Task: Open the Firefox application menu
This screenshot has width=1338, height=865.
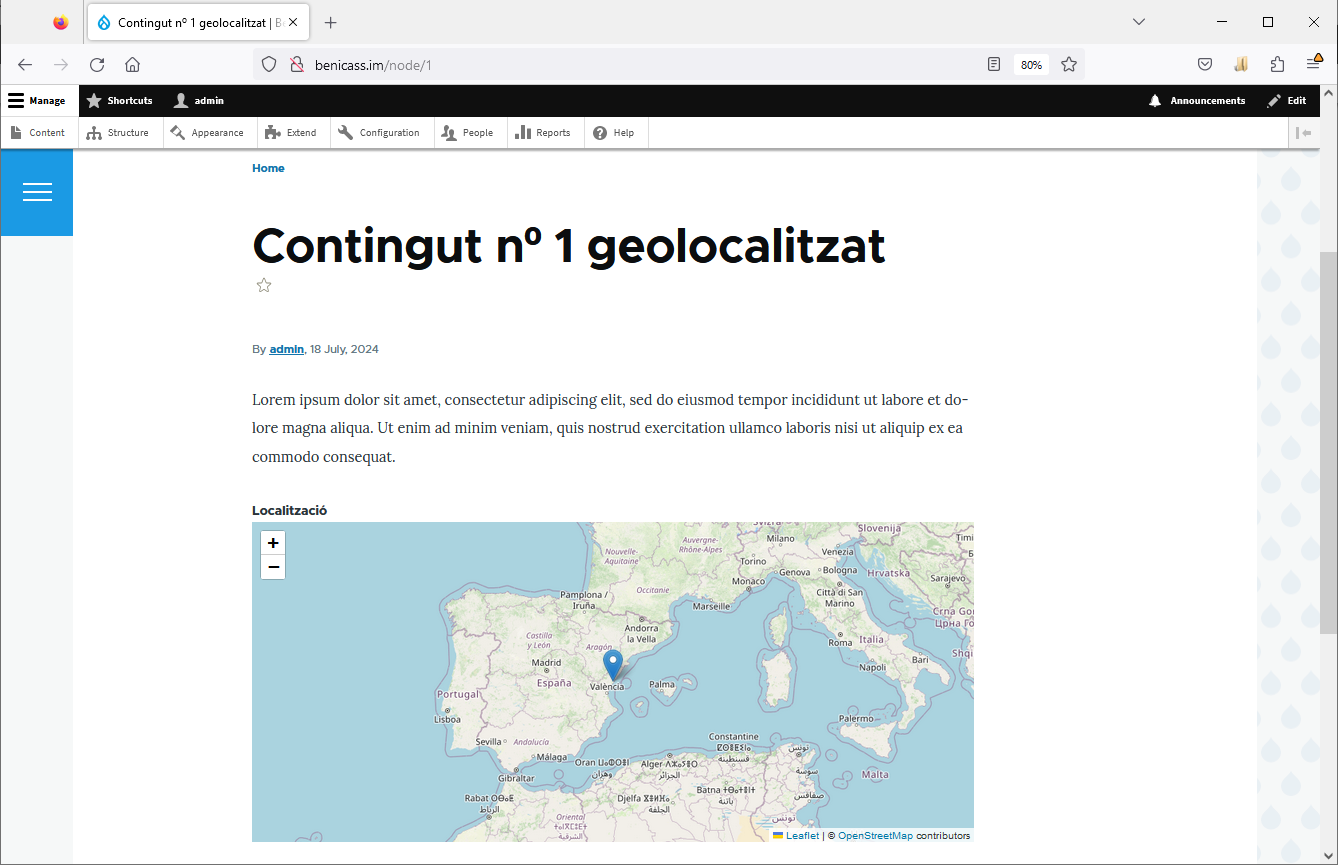Action: (1314, 64)
